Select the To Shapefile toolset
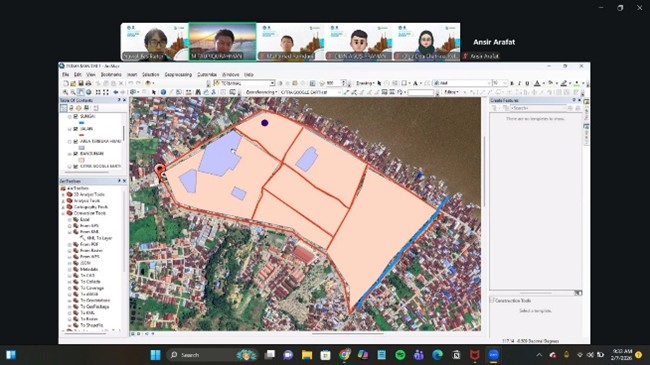This screenshot has width=650, height=365. (88, 325)
